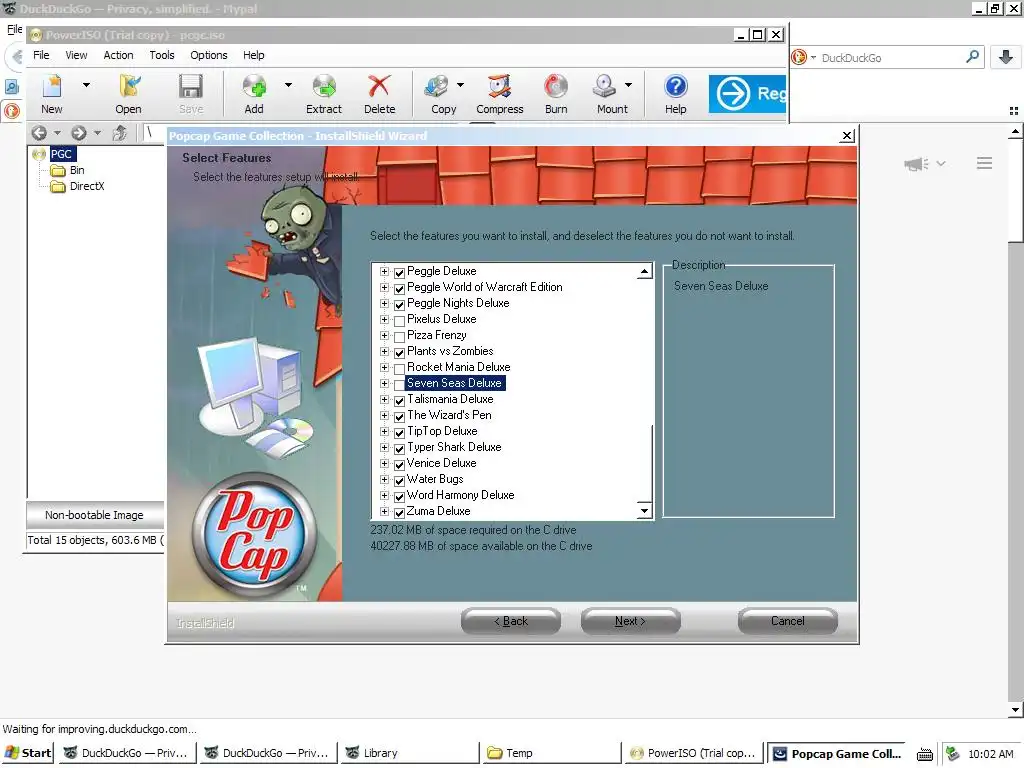Image resolution: width=1024 pixels, height=768 pixels.
Task: Select the Bin folder in the tree
Action: click(77, 170)
